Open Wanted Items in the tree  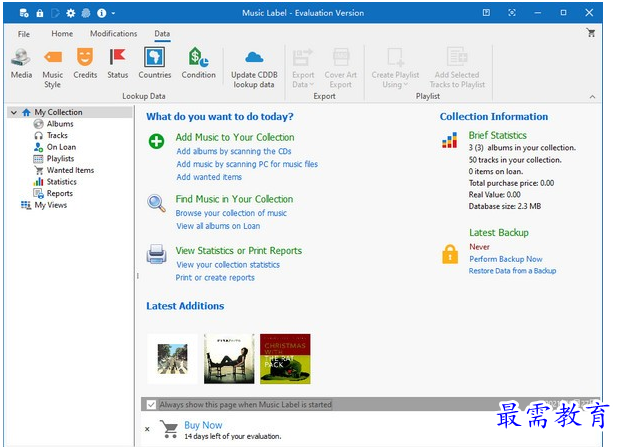point(70,170)
